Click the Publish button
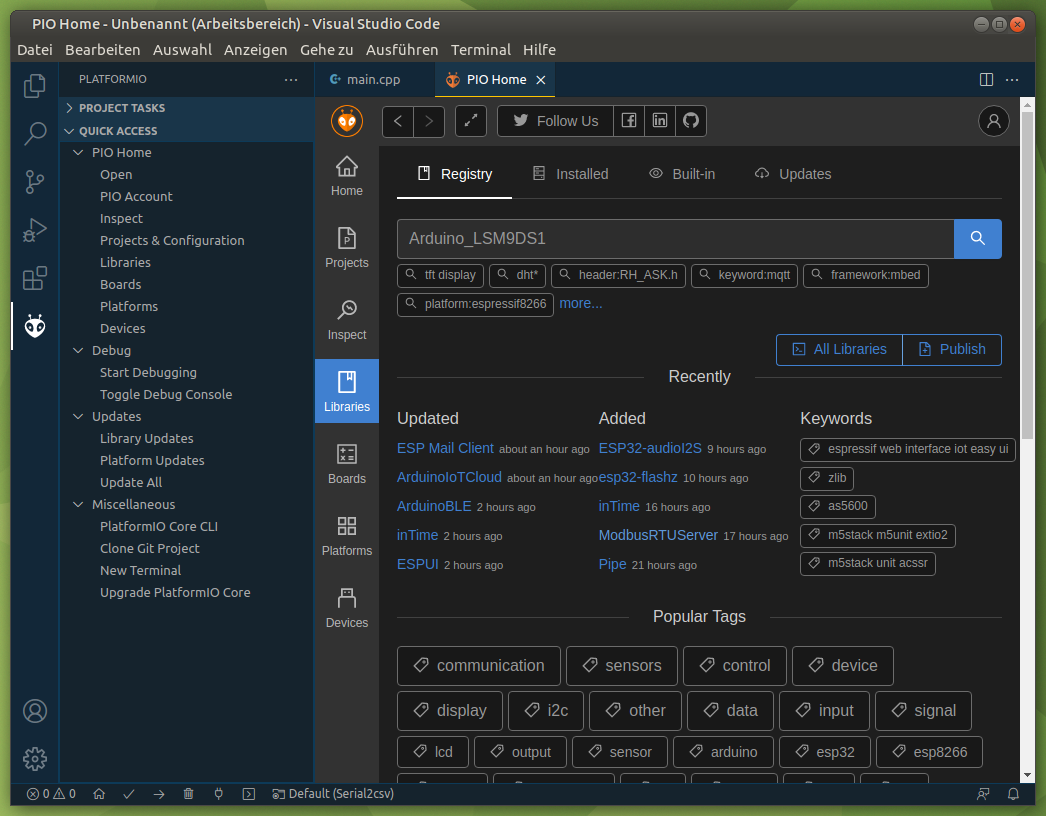The width and height of the screenshot is (1046, 816). click(x=952, y=350)
